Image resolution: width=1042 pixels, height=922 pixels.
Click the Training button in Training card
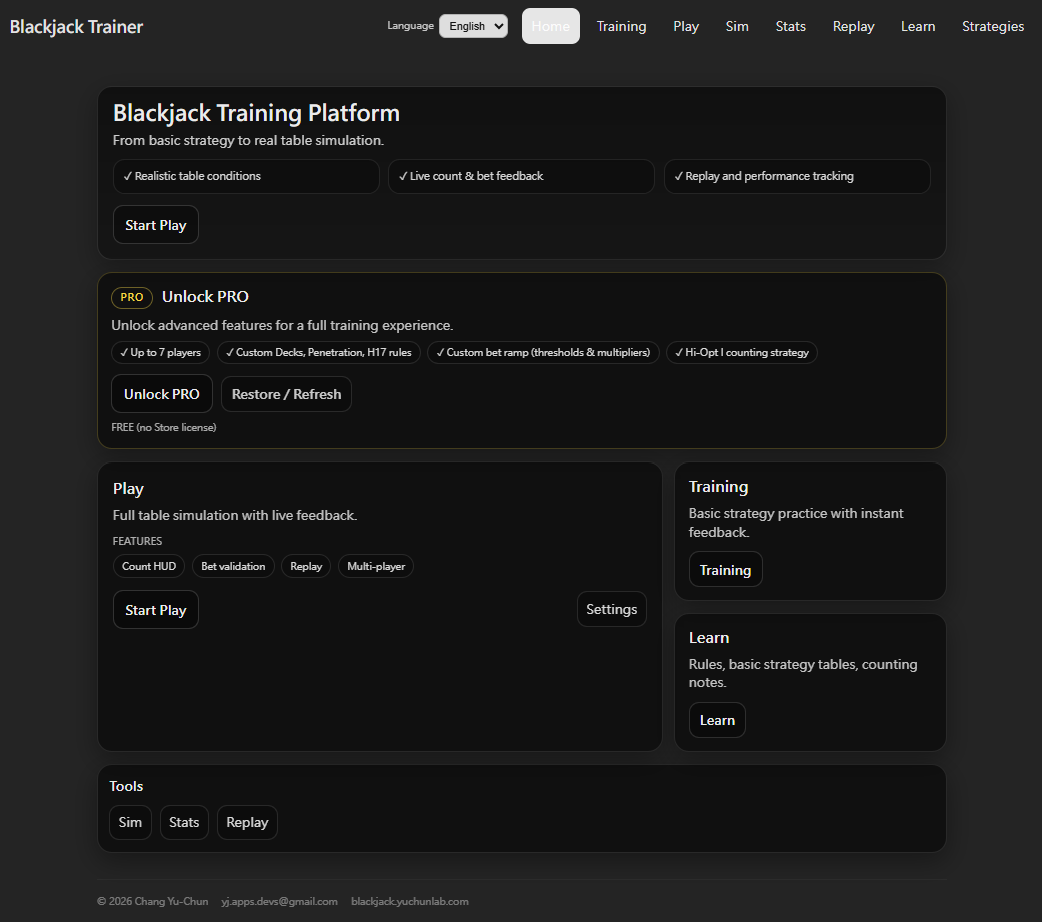[x=725, y=570]
